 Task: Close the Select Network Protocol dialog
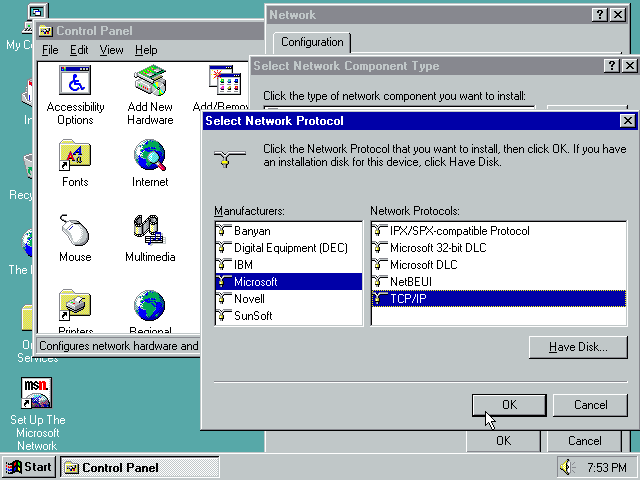coord(627,121)
